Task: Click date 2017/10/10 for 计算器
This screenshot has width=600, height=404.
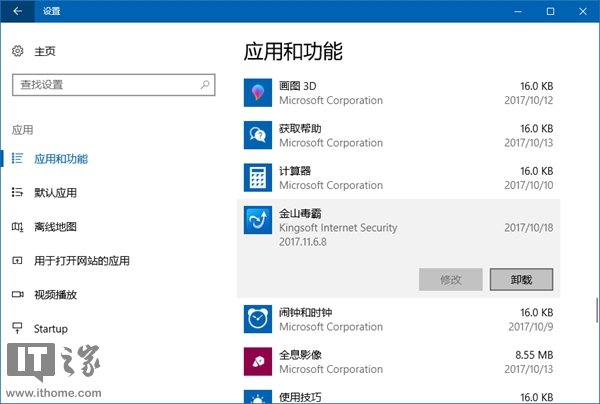Action: tap(529, 185)
